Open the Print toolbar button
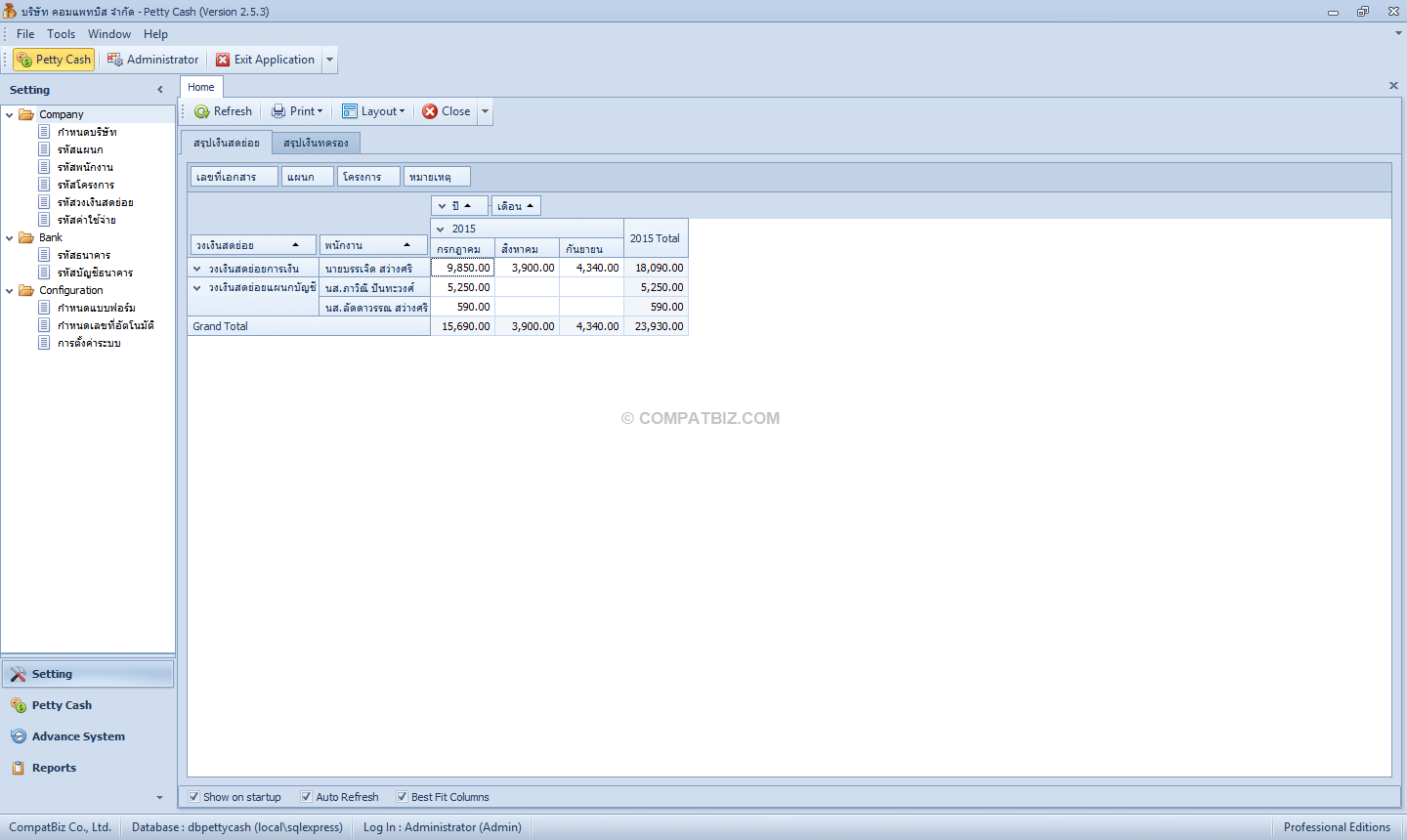The height and width of the screenshot is (840, 1407). (297, 111)
